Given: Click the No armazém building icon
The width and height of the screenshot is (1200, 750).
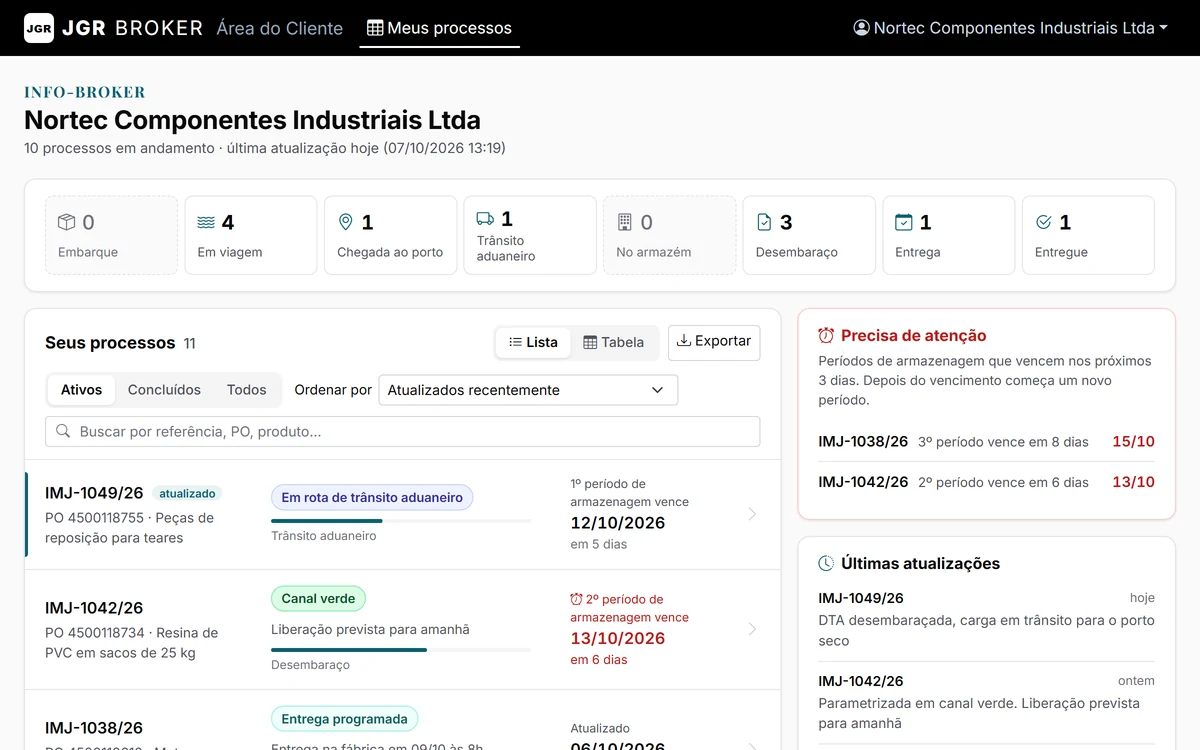Looking at the screenshot, I should click(x=625, y=222).
